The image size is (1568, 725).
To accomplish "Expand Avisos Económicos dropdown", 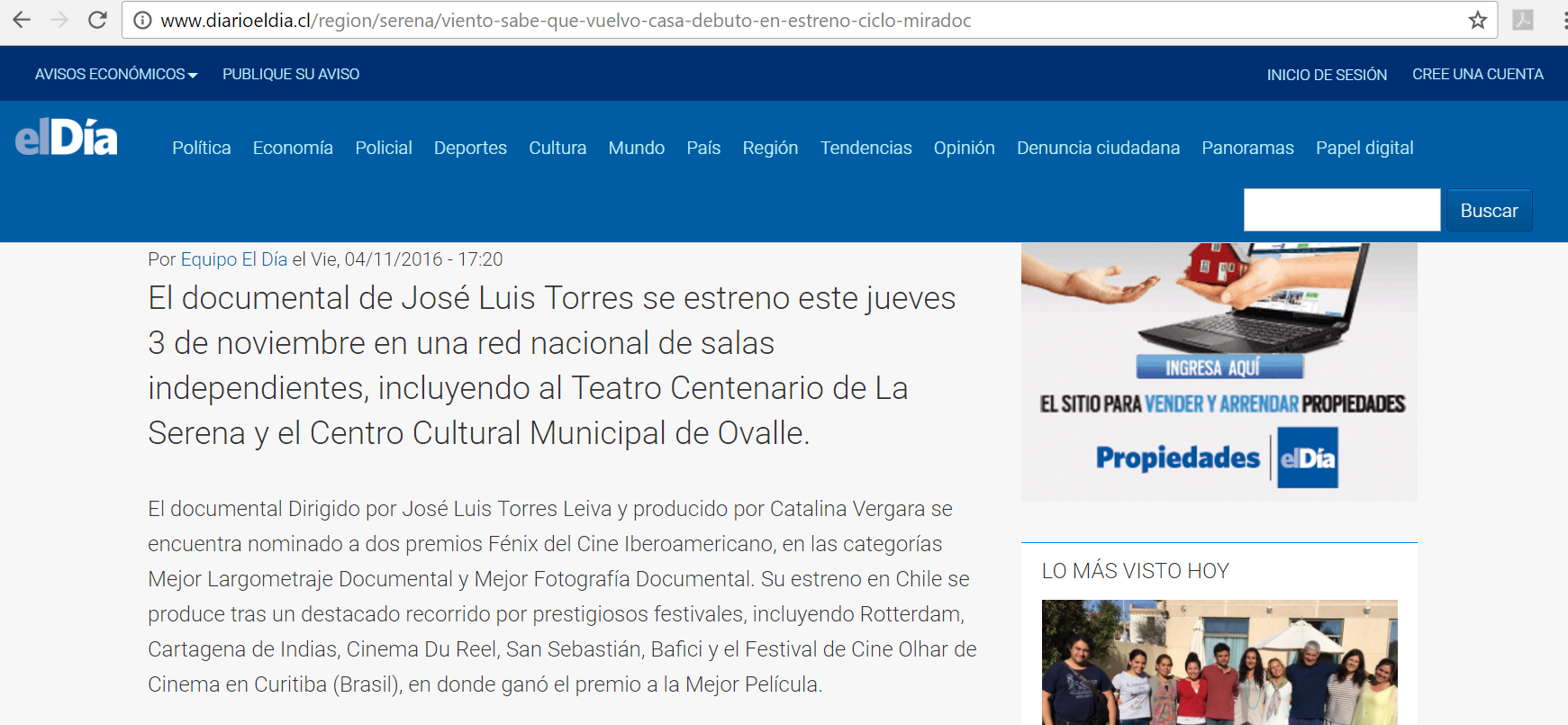I will coord(115,74).
